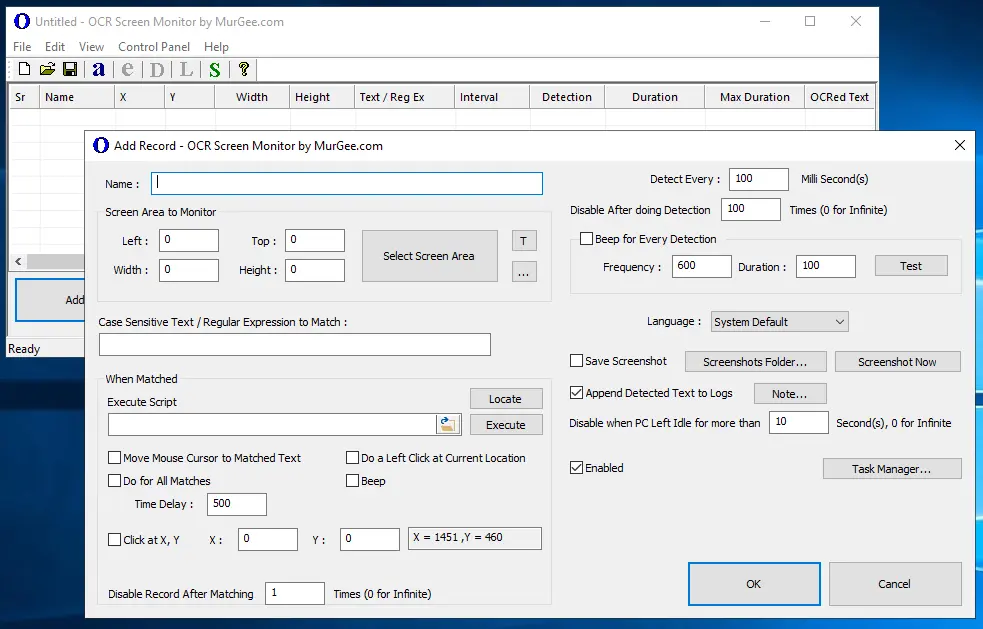Click the beep Duration field
983x629 pixels.
tap(826, 266)
